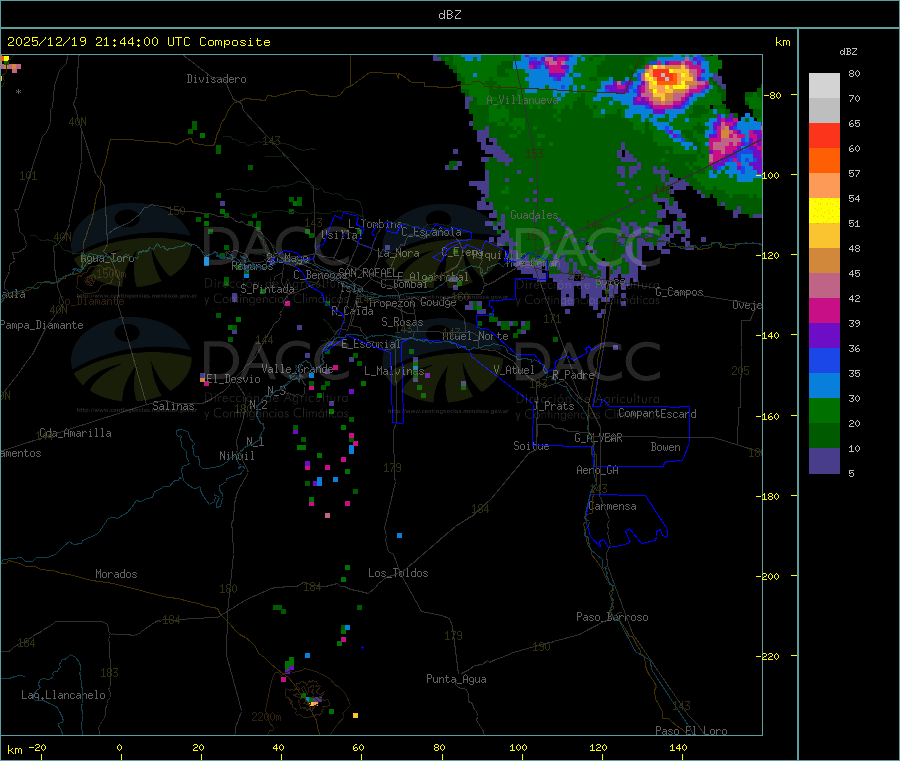Click the Carmensa location label

(x=612, y=506)
